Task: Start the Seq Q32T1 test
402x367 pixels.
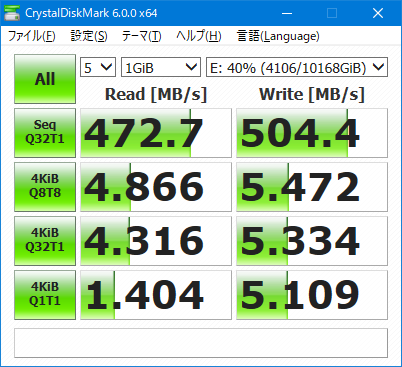Action: coord(45,133)
